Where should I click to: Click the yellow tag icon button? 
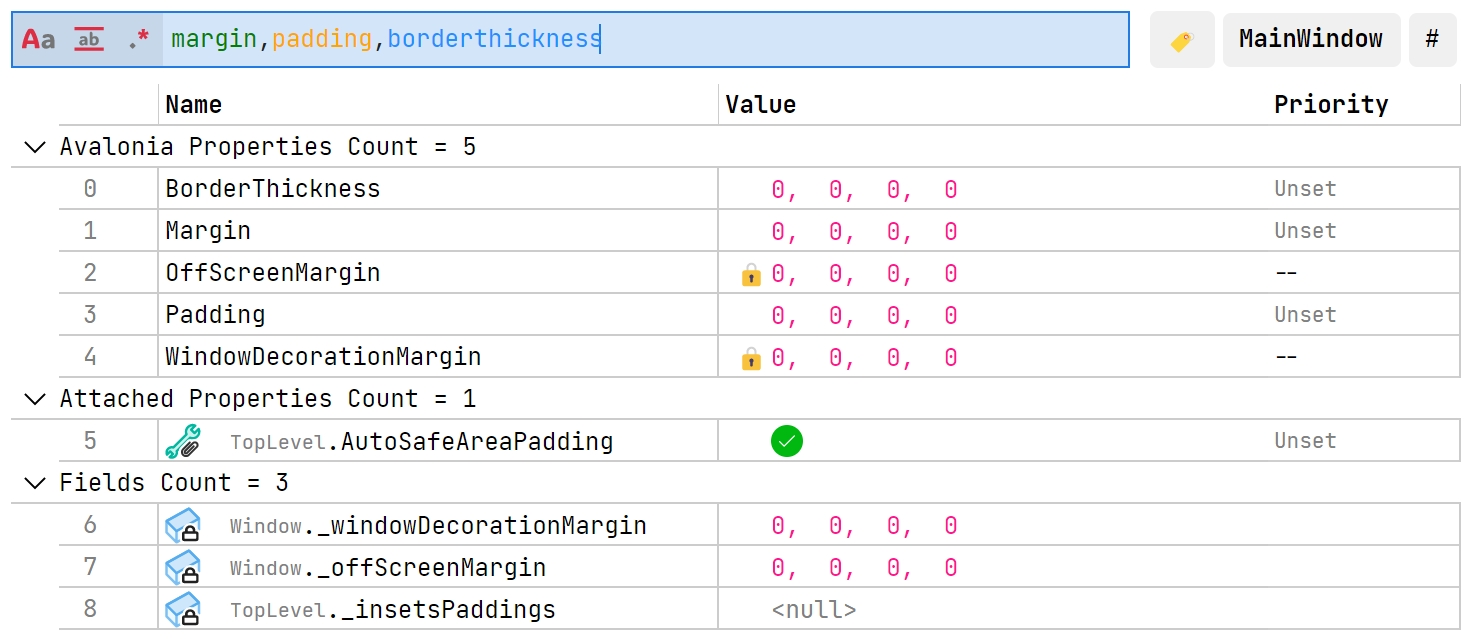(1182, 40)
